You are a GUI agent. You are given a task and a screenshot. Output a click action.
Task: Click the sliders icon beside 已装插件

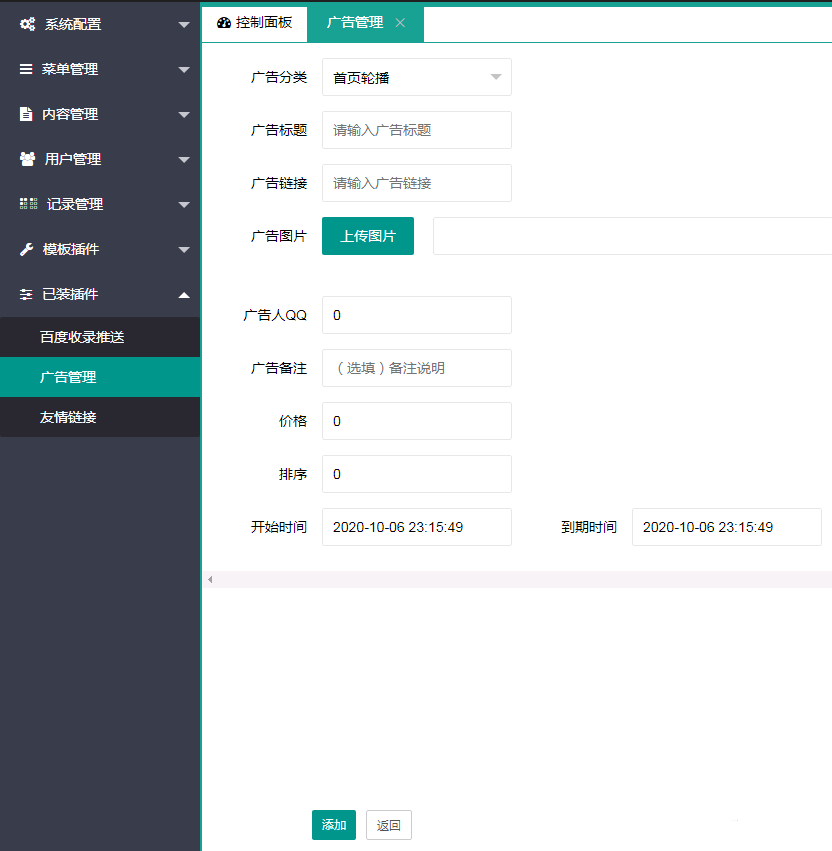click(x=27, y=294)
